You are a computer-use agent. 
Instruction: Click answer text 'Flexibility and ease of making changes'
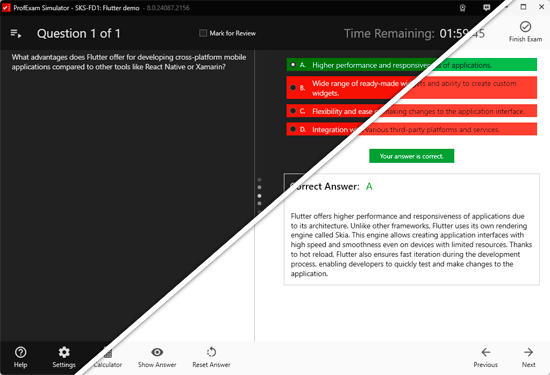pos(418,111)
